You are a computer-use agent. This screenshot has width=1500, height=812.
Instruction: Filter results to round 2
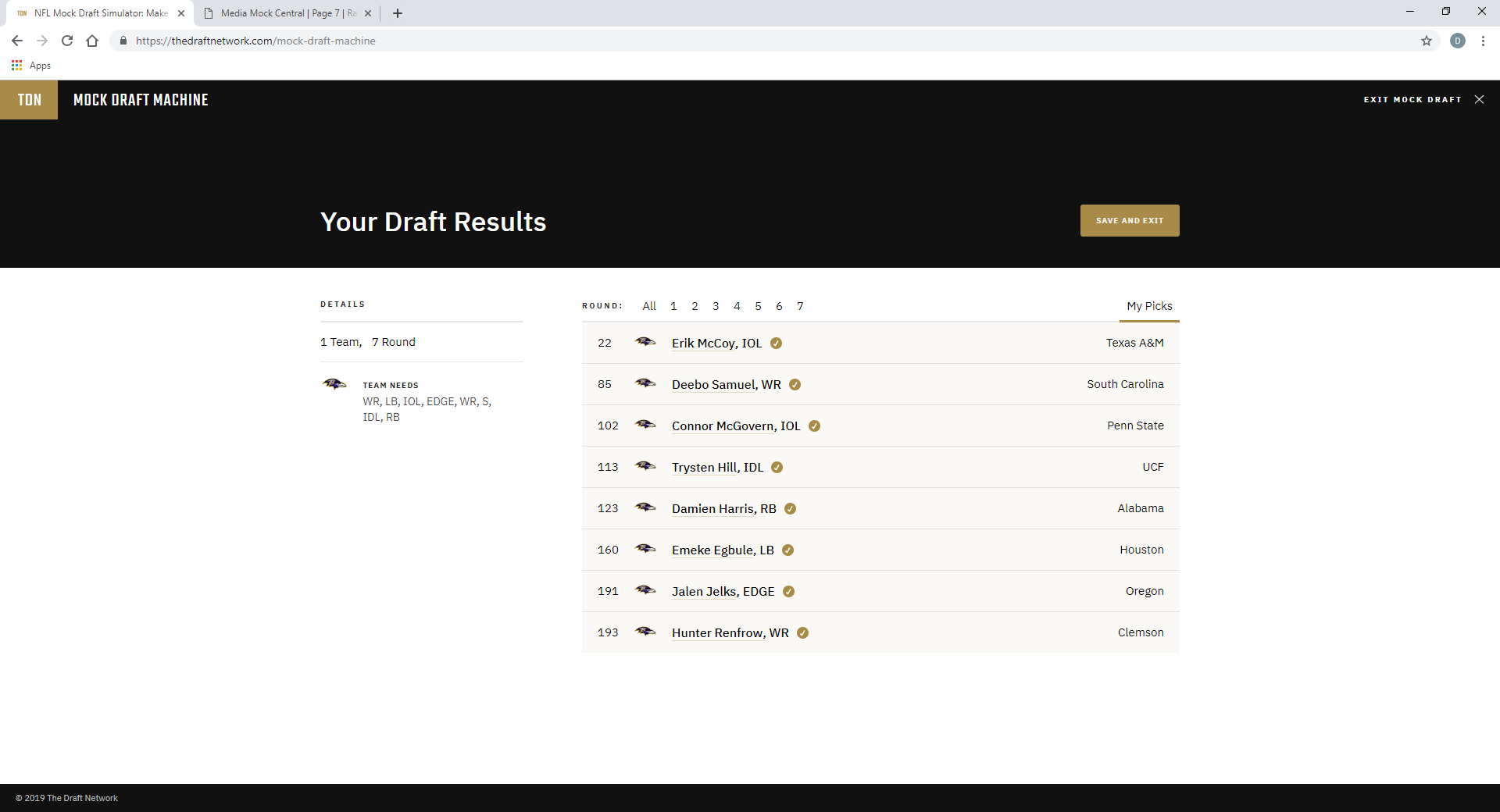[x=695, y=306]
